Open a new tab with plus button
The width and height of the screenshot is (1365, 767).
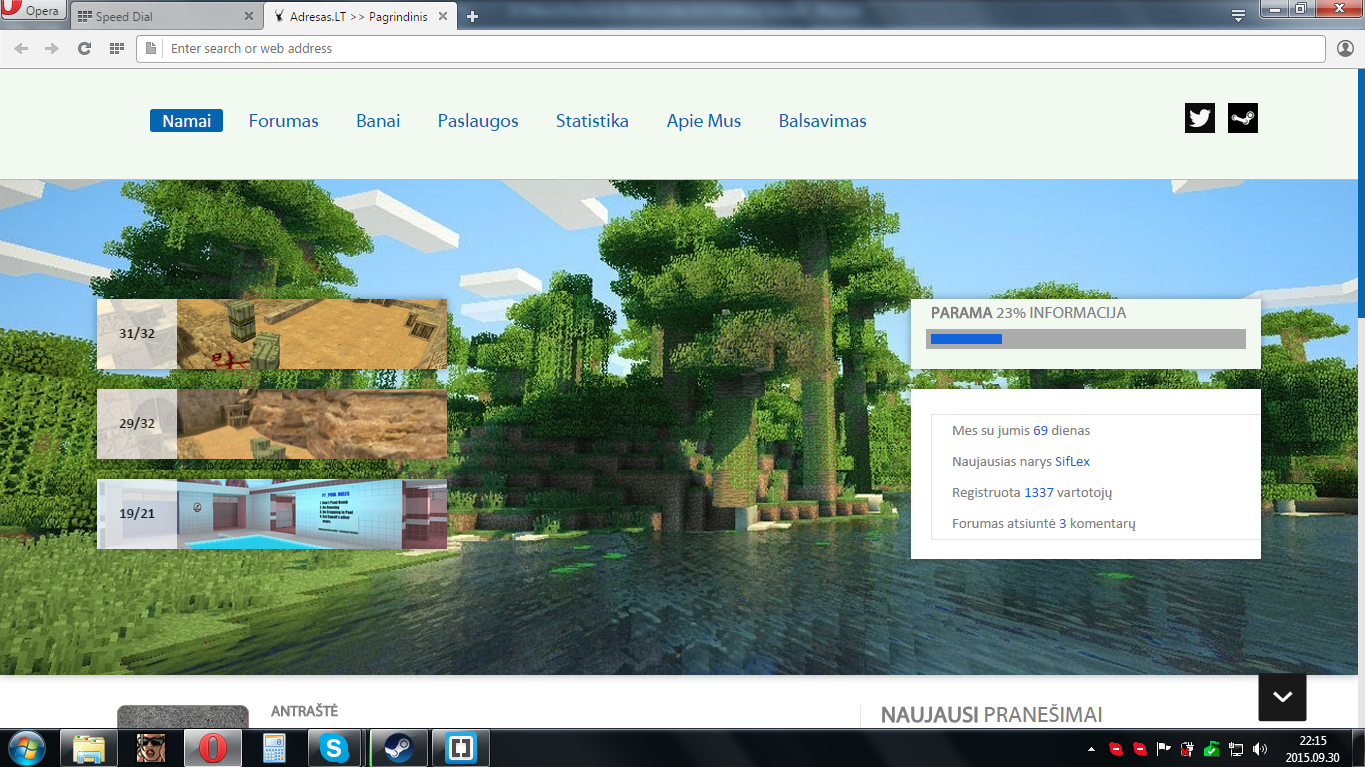tap(472, 16)
